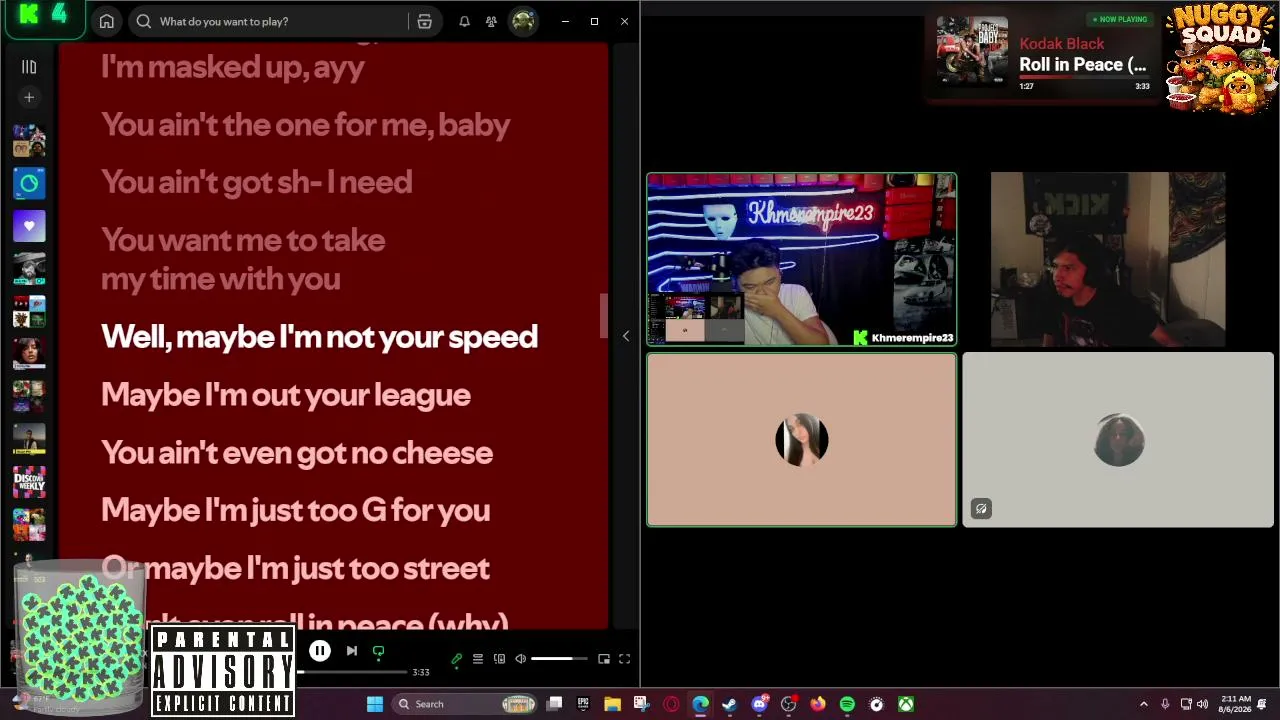Open Snipping Tool from the taskbar
This screenshot has width=1280, height=720.
641,704
